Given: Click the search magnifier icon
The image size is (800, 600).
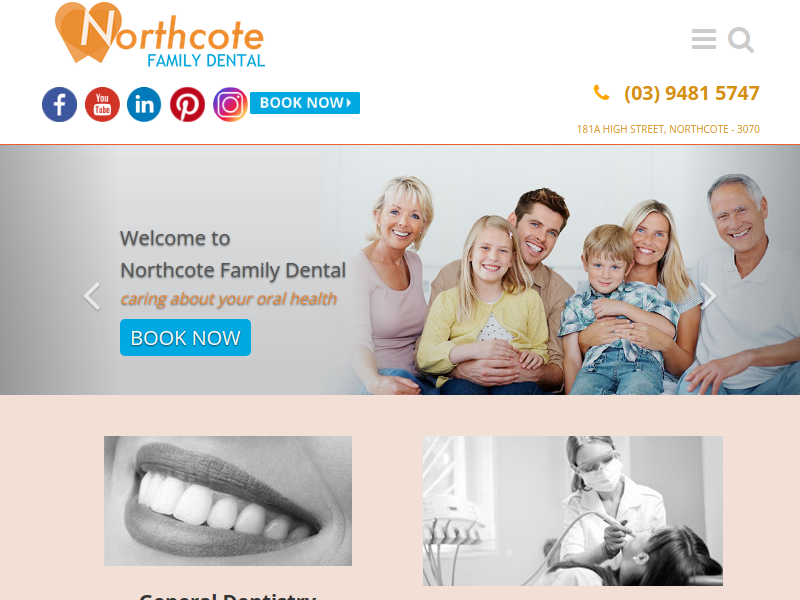Looking at the screenshot, I should coord(741,40).
